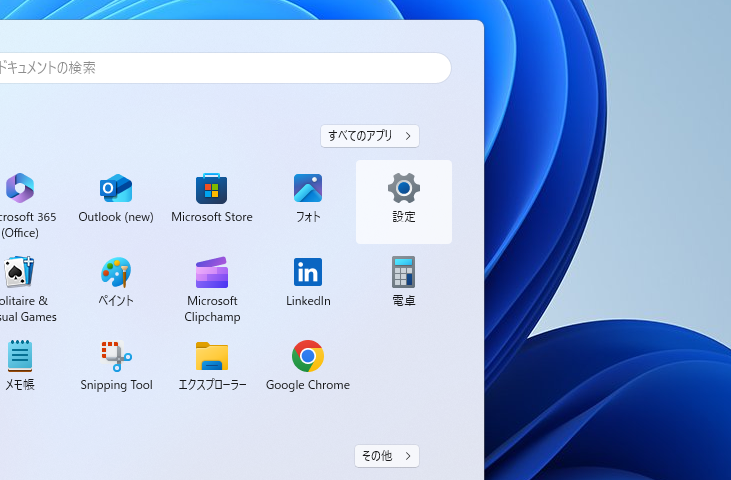Launch Outlook (new) from pinned apps
Viewport: 731px width, 480px height.
point(116,189)
